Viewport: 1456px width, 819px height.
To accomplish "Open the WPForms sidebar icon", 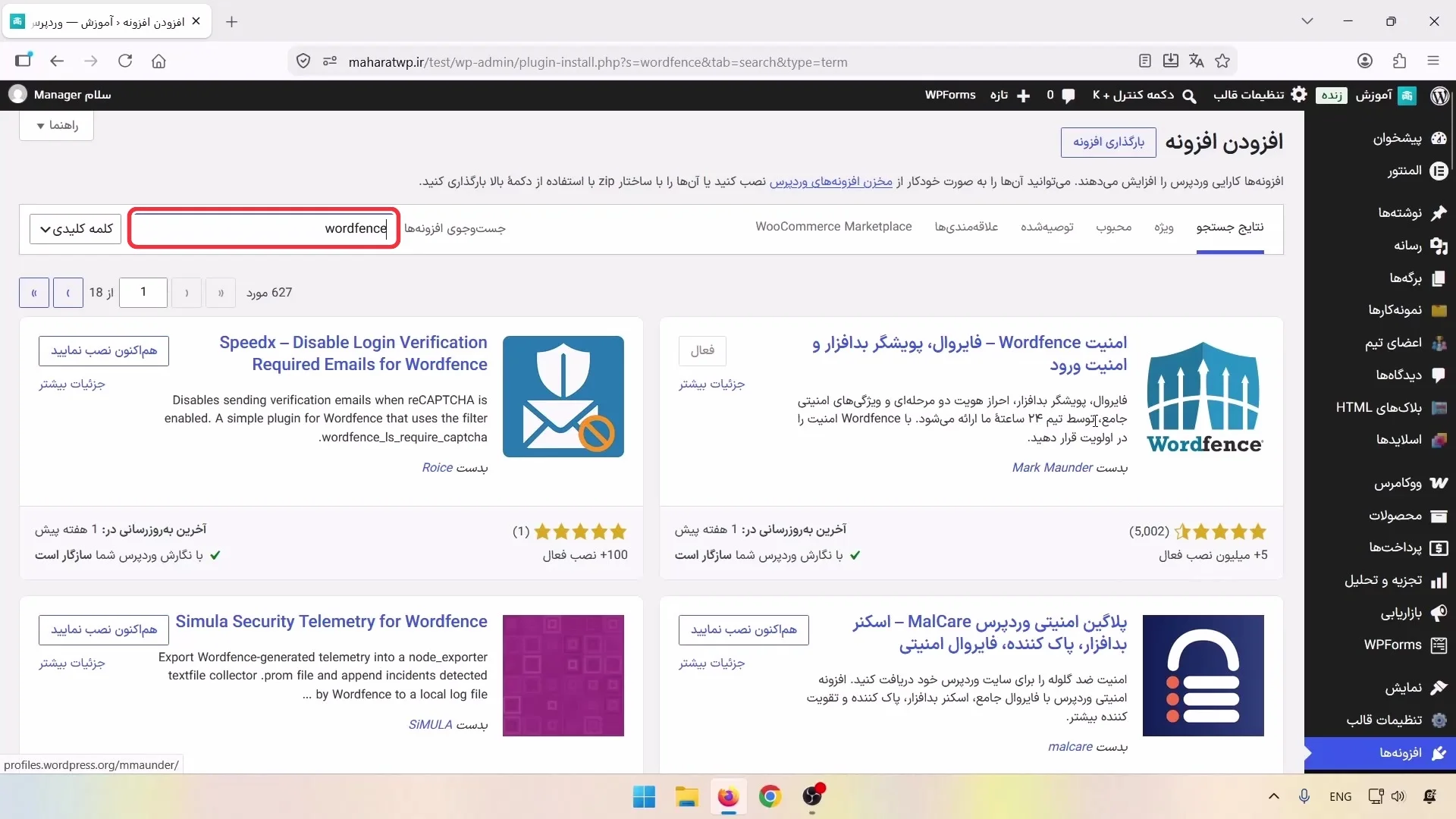I will pos(1439,645).
